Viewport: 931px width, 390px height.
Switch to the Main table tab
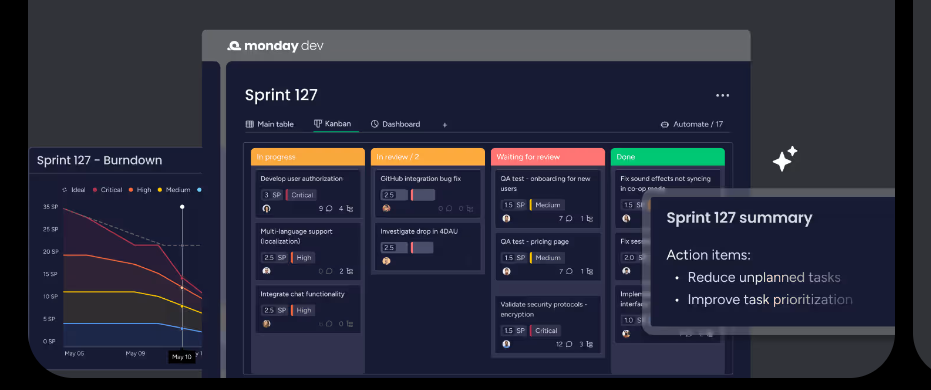(x=270, y=124)
